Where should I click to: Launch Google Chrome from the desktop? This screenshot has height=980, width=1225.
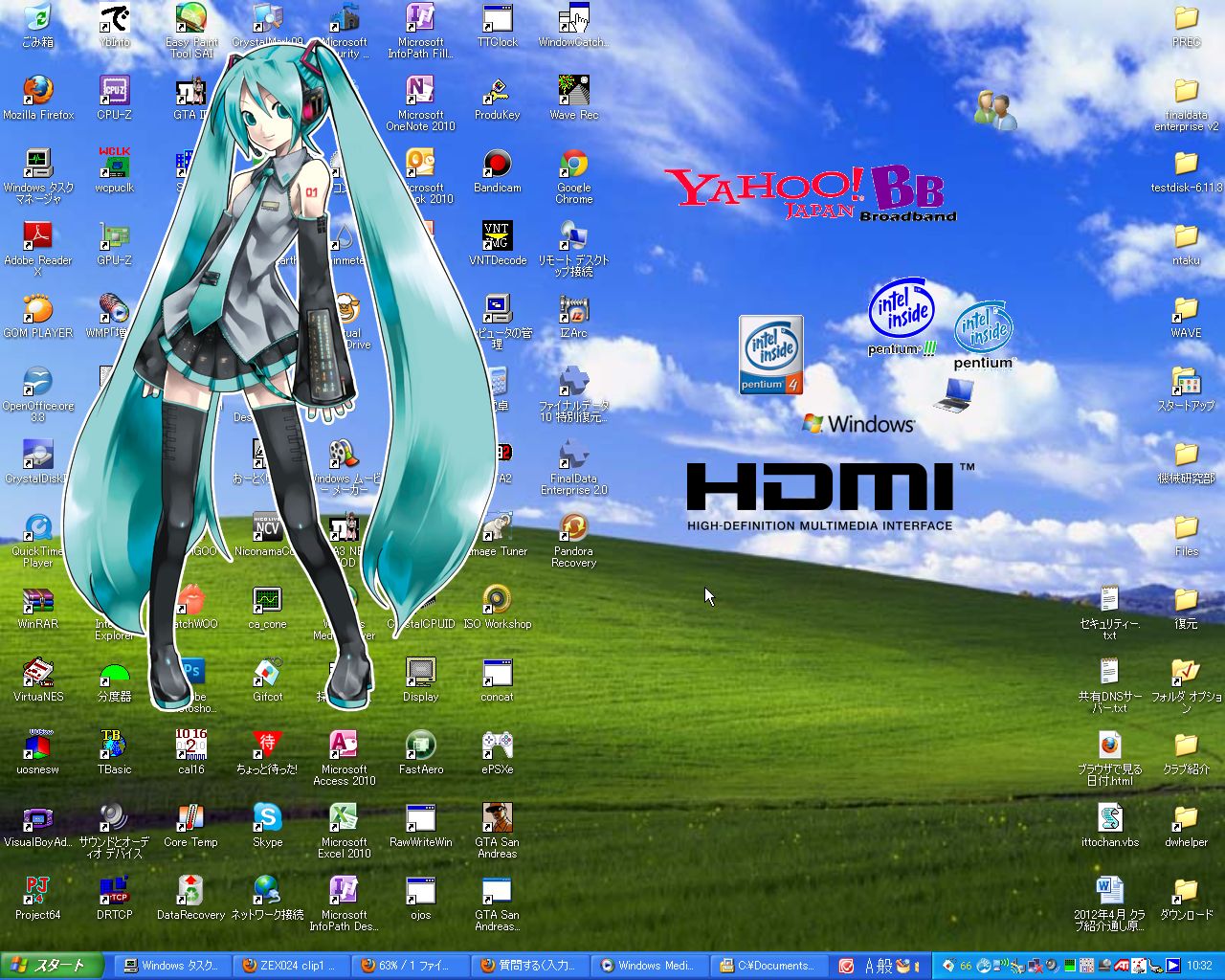[574, 176]
